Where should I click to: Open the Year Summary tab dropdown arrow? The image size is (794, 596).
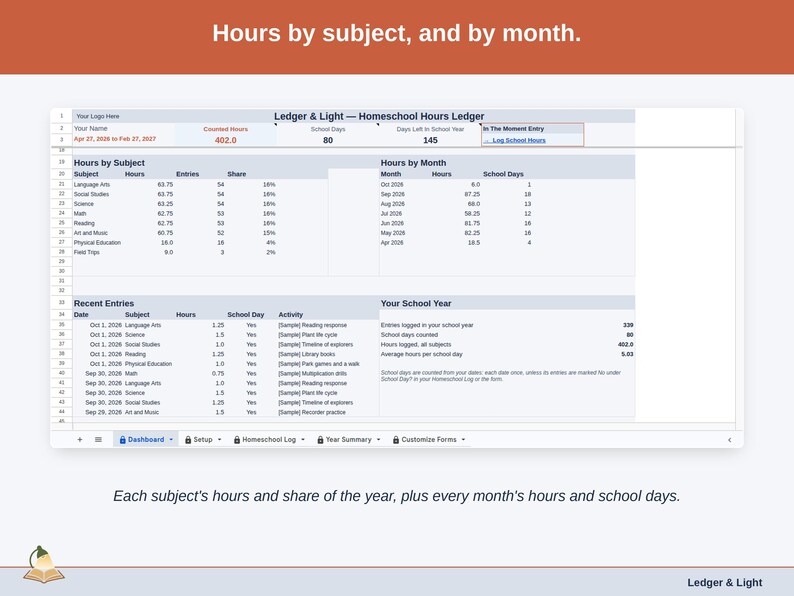pyautogui.click(x=378, y=440)
